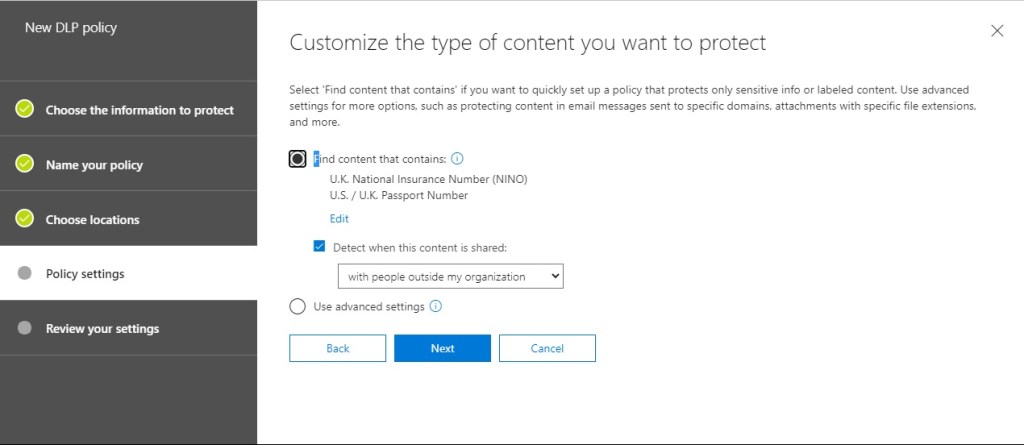
Task: Click the Back button
Action: point(337,348)
